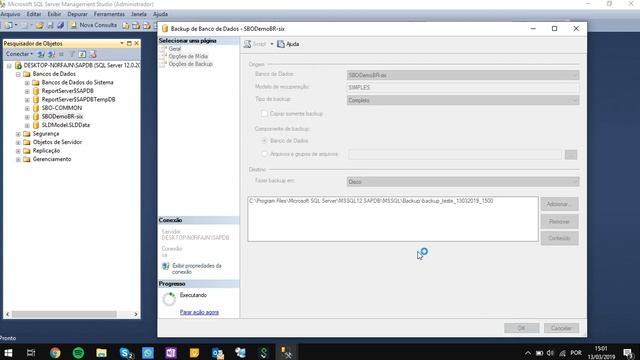Click the New Project toolbar icon
The height and width of the screenshot is (360, 640).
(x=8, y=25)
